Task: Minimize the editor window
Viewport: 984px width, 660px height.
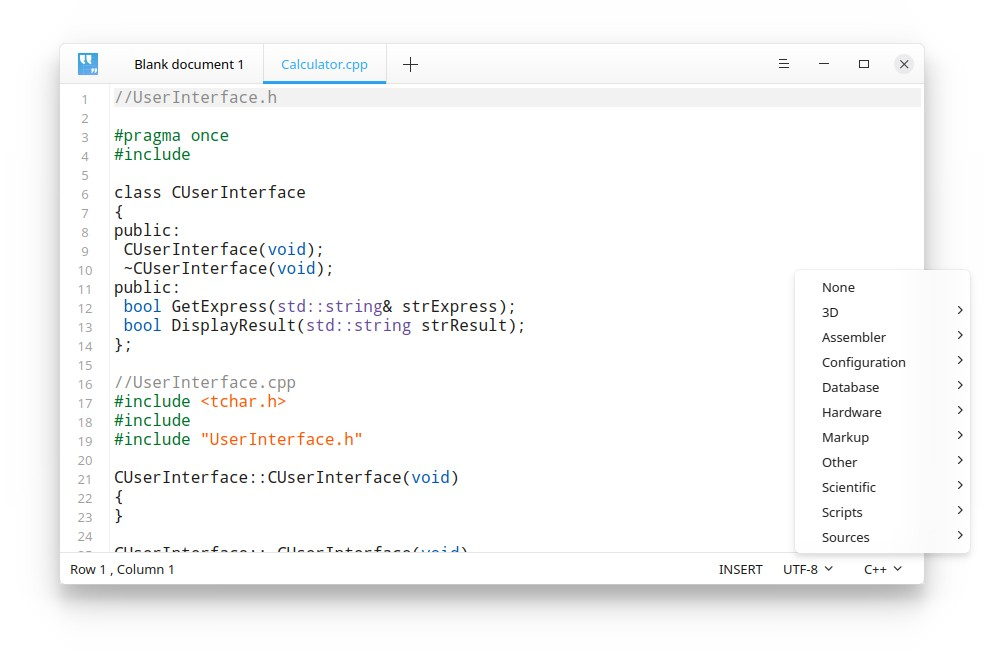Action: tap(824, 64)
